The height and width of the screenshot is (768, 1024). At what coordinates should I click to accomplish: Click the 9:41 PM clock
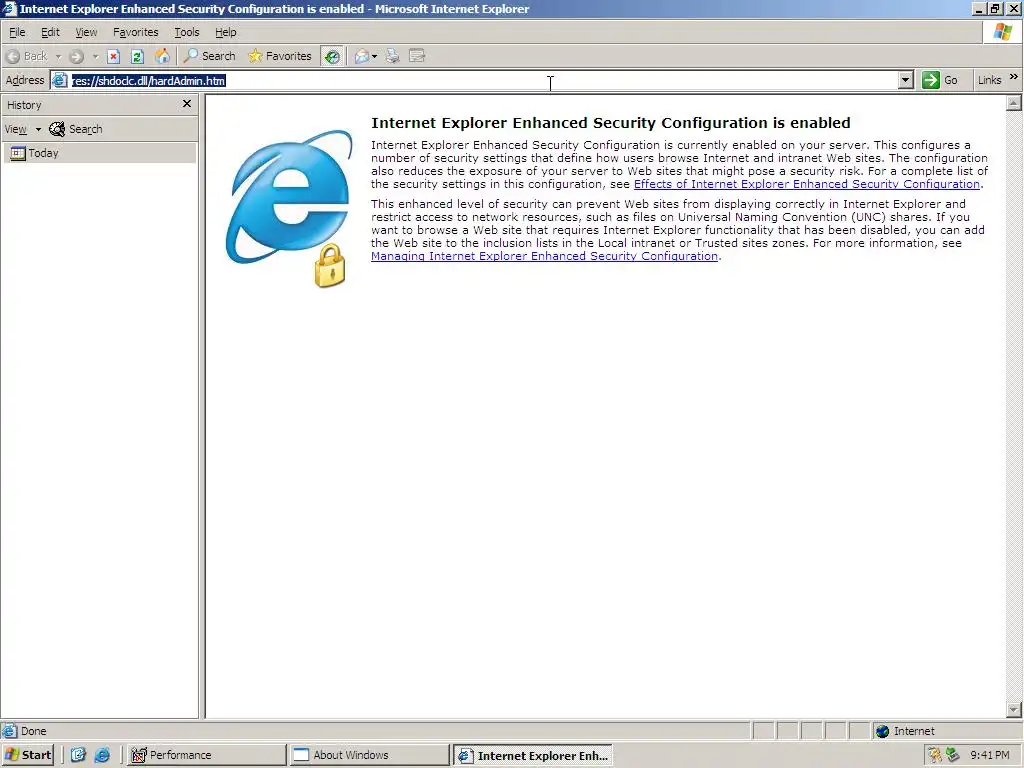(989, 755)
